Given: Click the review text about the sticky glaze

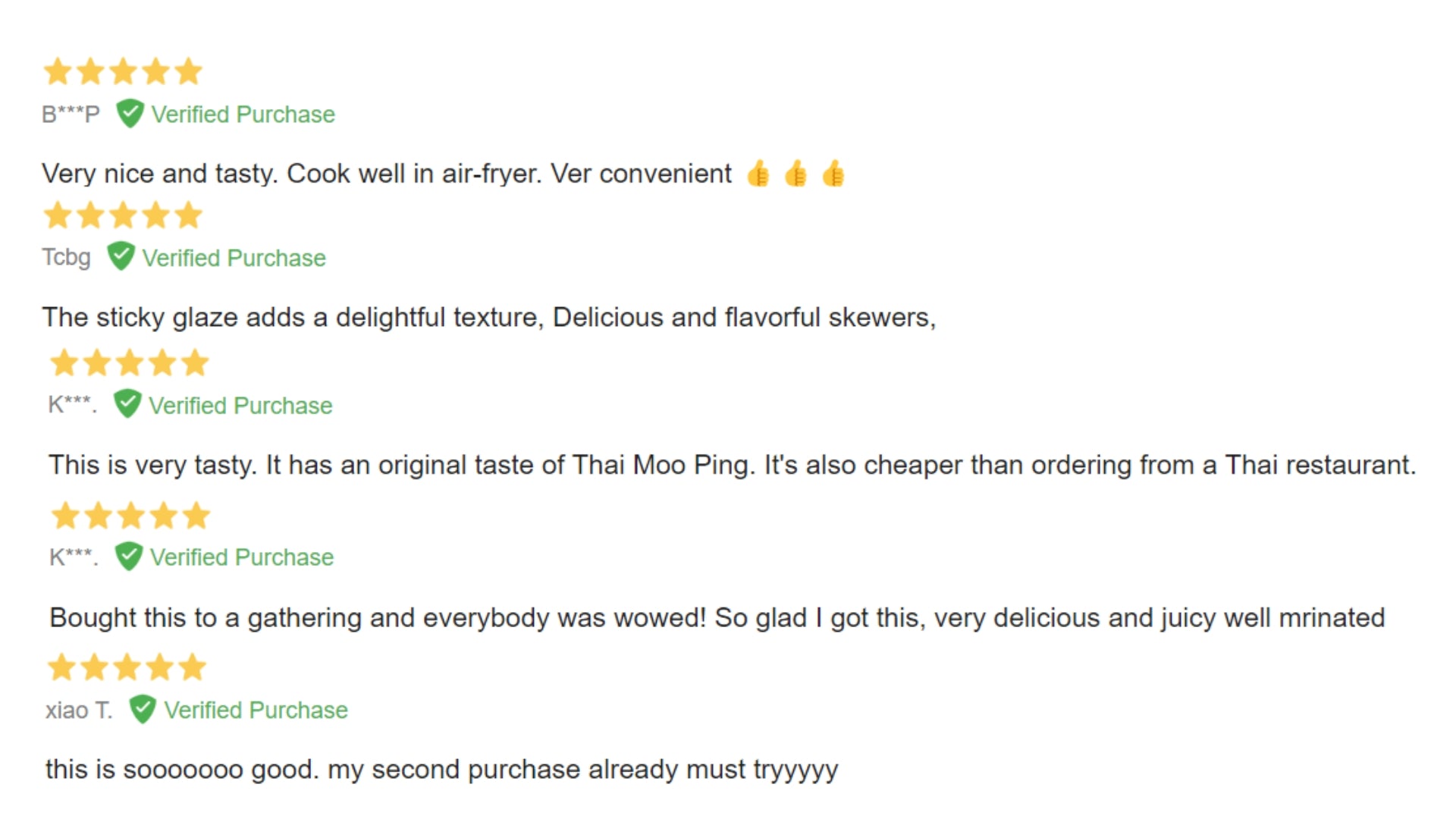Looking at the screenshot, I should pos(488,317).
